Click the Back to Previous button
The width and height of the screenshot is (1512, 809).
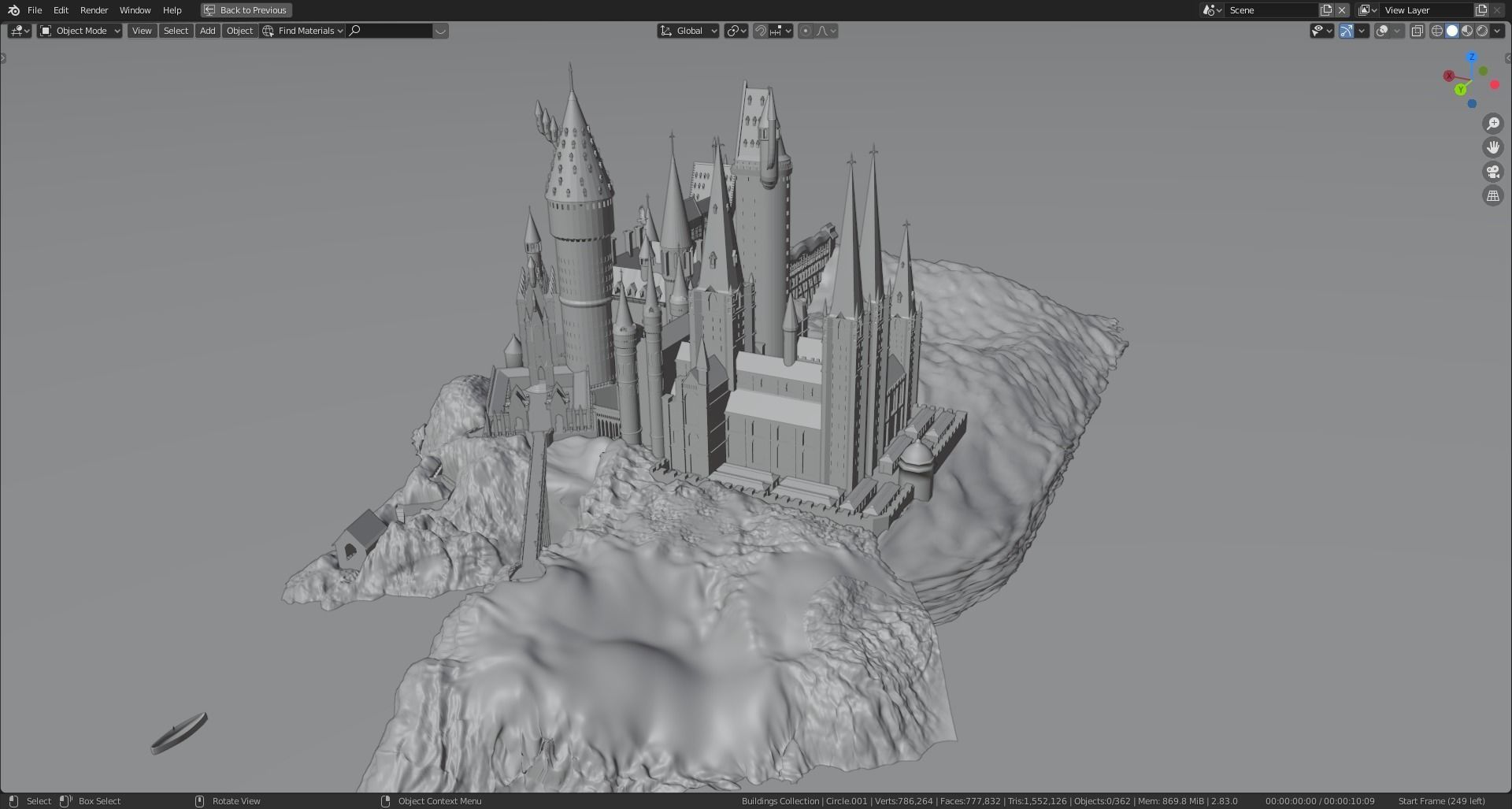point(246,10)
